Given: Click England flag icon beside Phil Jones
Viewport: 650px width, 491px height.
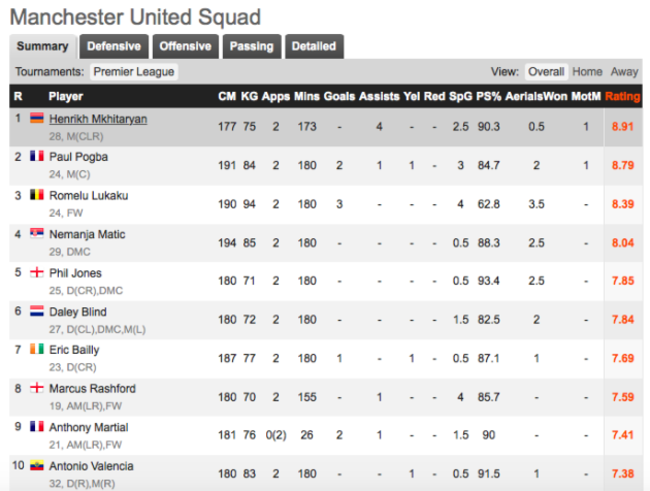Looking at the screenshot, I should tap(37, 273).
